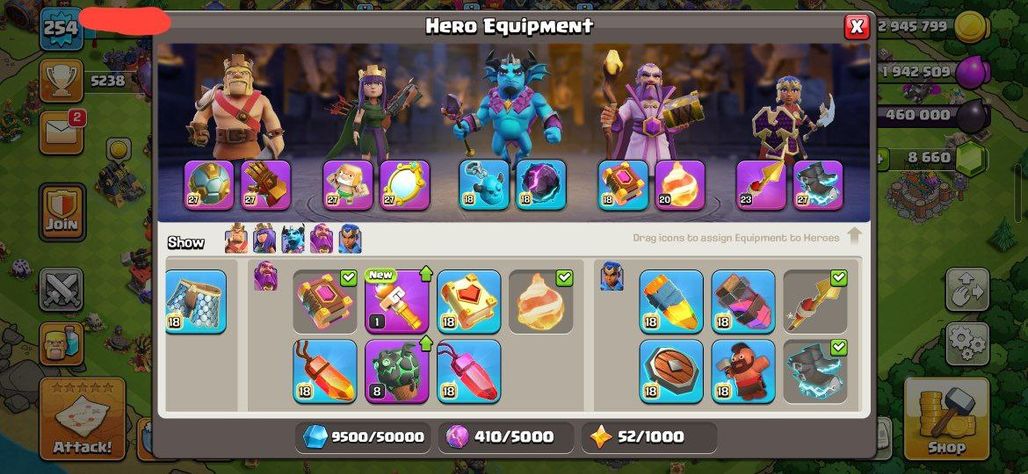Tap the Attack! map button

(83, 418)
